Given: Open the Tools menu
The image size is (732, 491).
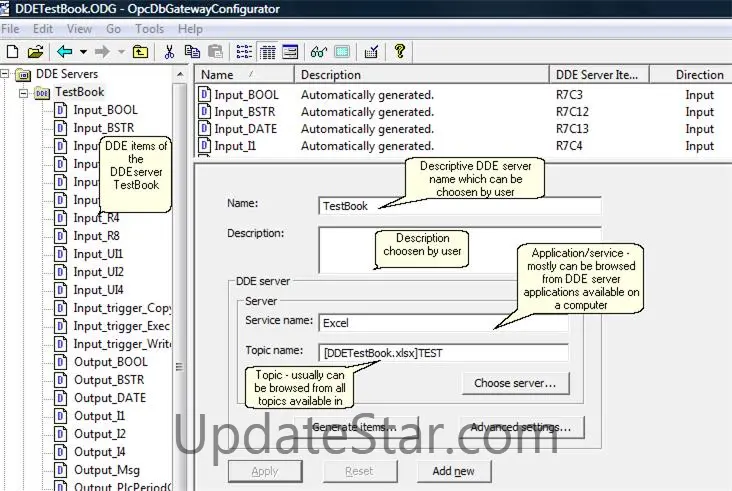Looking at the screenshot, I should click(149, 29).
